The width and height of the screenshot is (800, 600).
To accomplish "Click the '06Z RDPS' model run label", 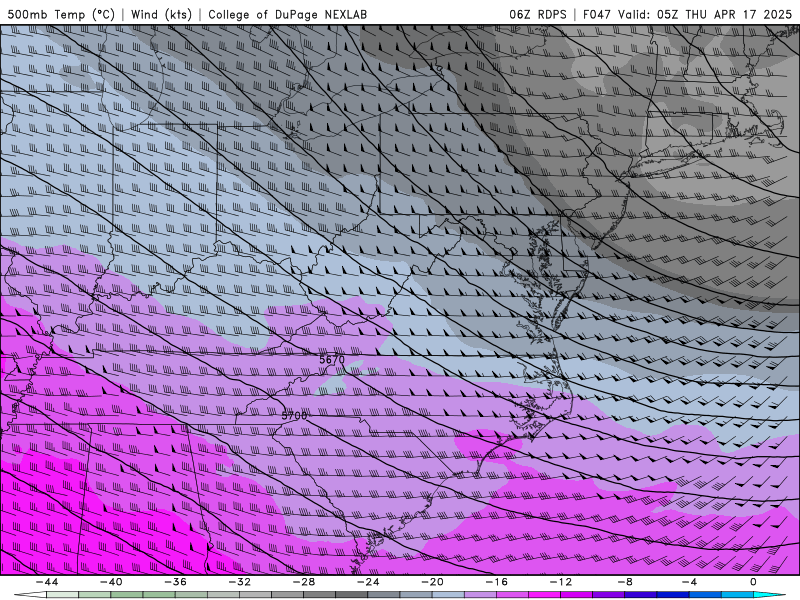I will [538, 14].
